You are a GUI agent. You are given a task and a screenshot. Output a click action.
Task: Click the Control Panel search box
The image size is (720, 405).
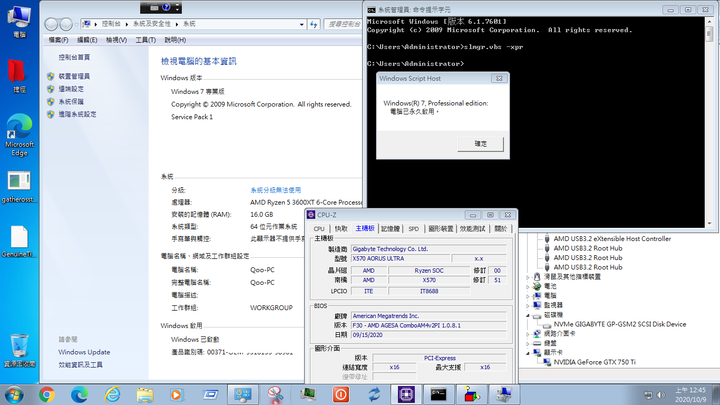point(343,24)
